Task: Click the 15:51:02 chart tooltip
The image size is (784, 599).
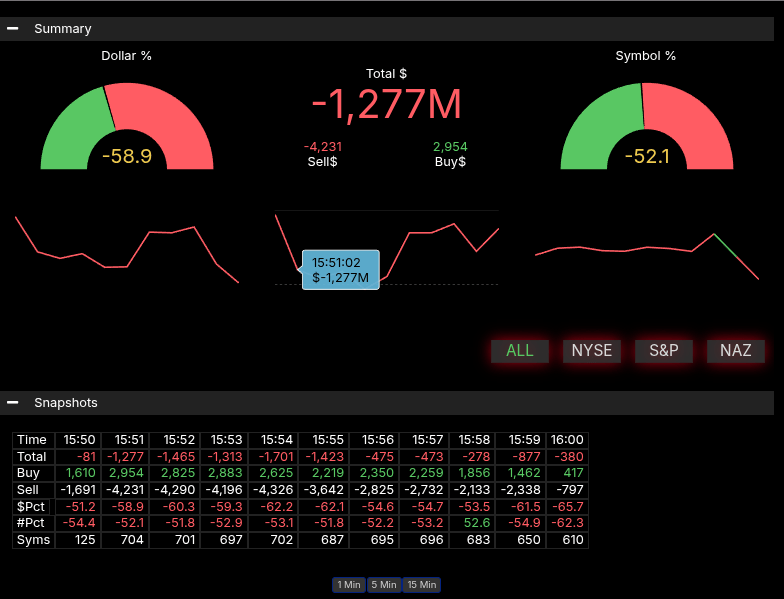Action: (340, 270)
